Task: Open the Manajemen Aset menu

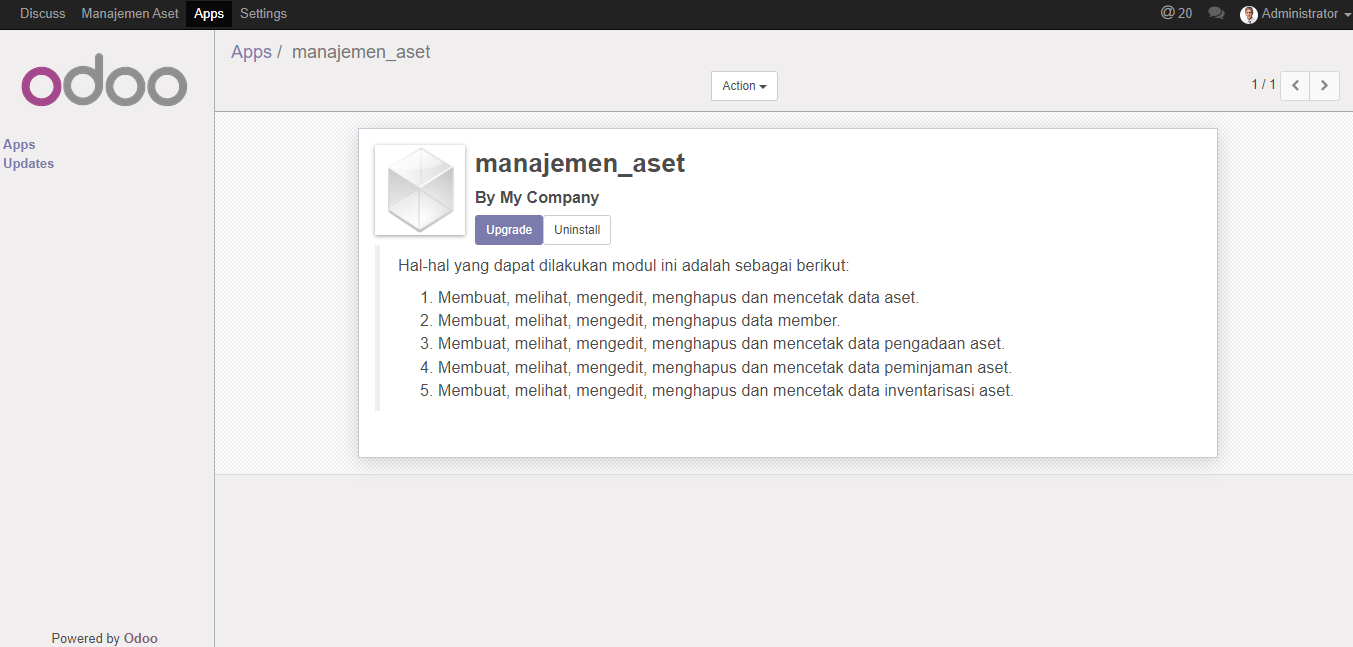Action: [130, 14]
